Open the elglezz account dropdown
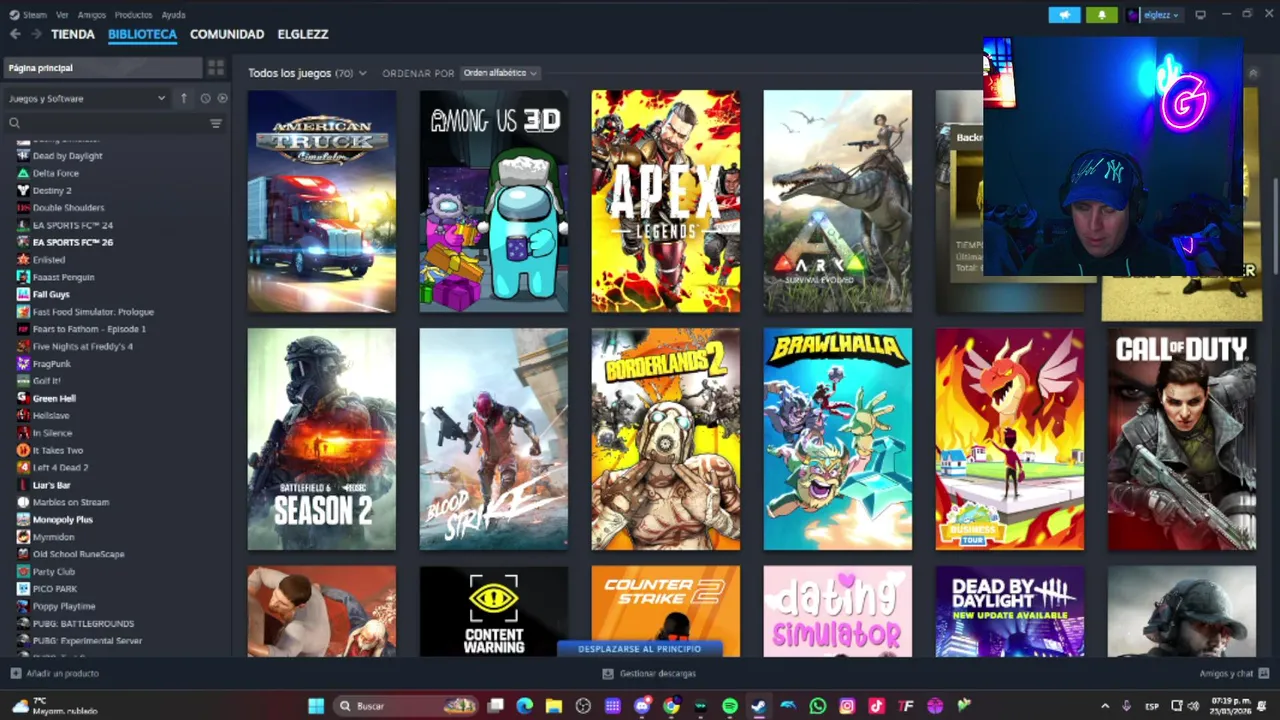The height and width of the screenshot is (720, 1280). 1154,15
